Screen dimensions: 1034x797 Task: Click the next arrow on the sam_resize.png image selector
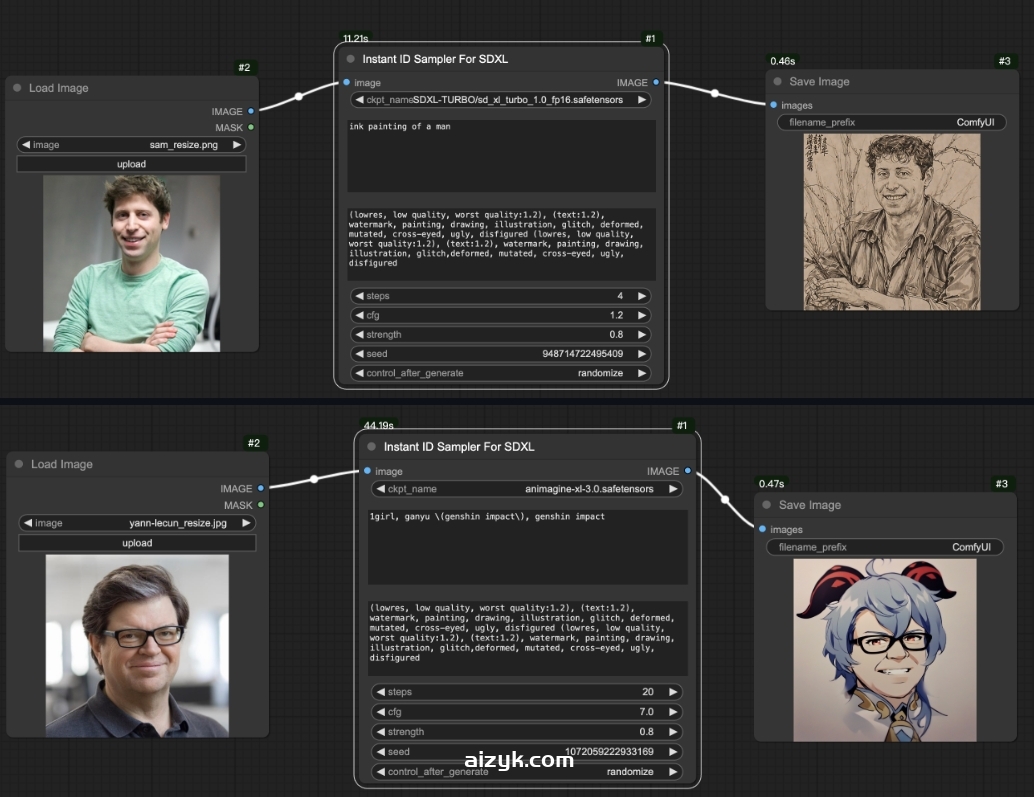pyautogui.click(x=237, y=145)
